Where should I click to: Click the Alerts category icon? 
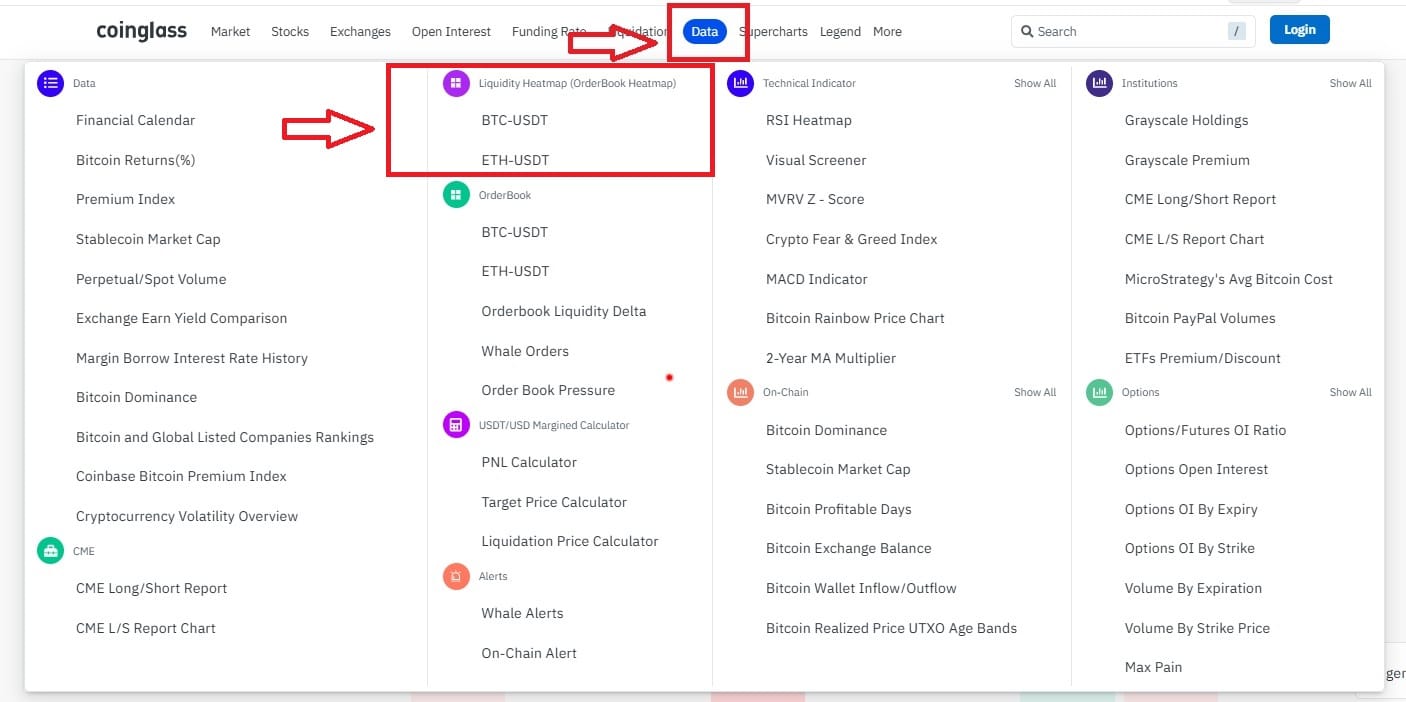click(x=456, y=576)
